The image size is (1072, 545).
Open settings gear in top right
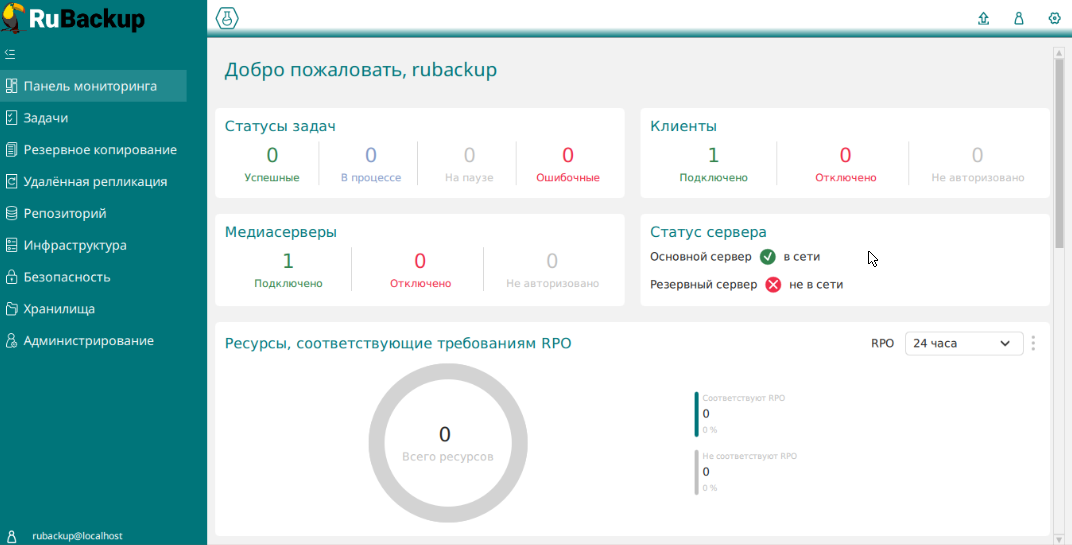click(x=1054, y=18)
